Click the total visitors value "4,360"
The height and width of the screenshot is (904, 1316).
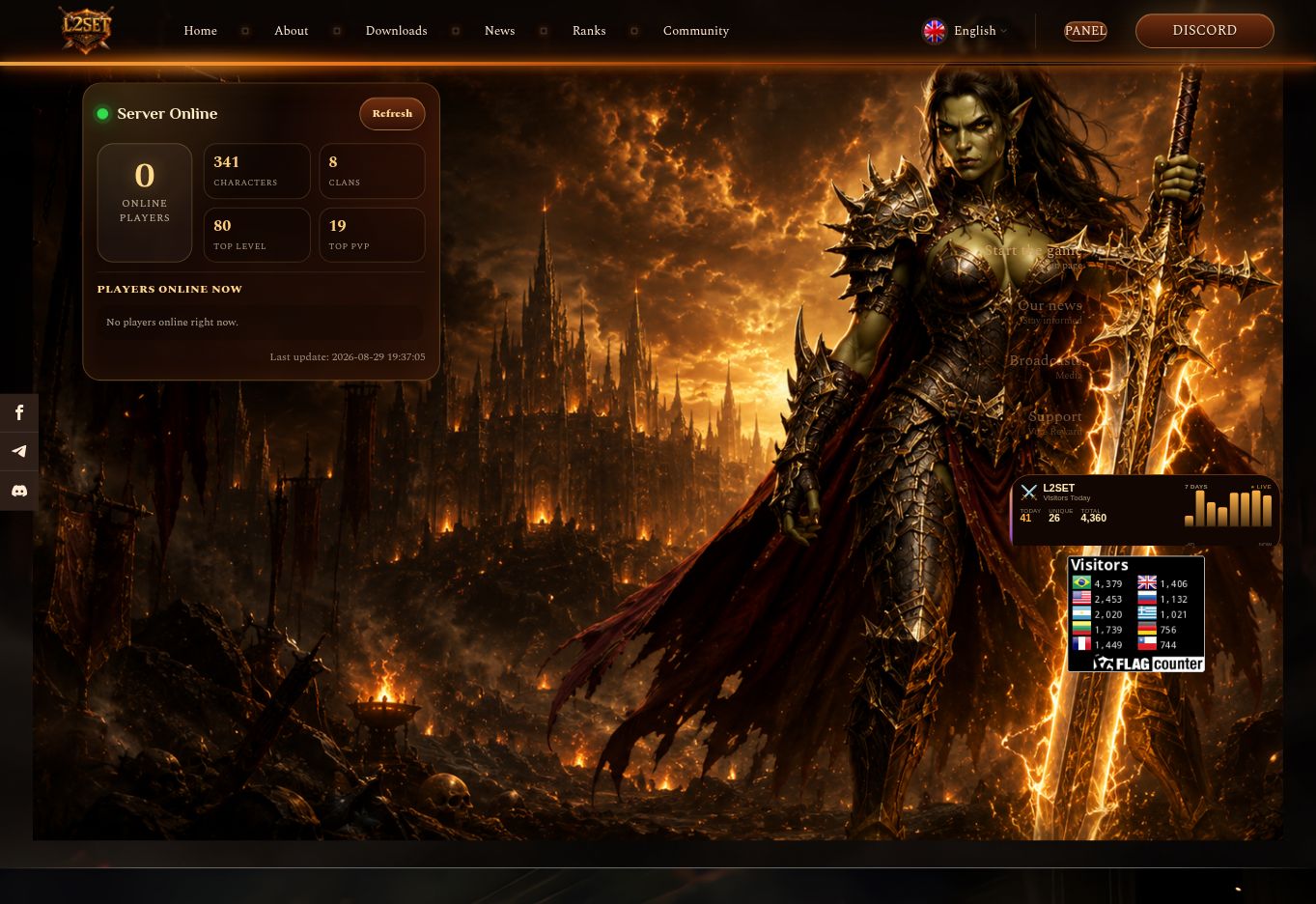[1094, 519]
